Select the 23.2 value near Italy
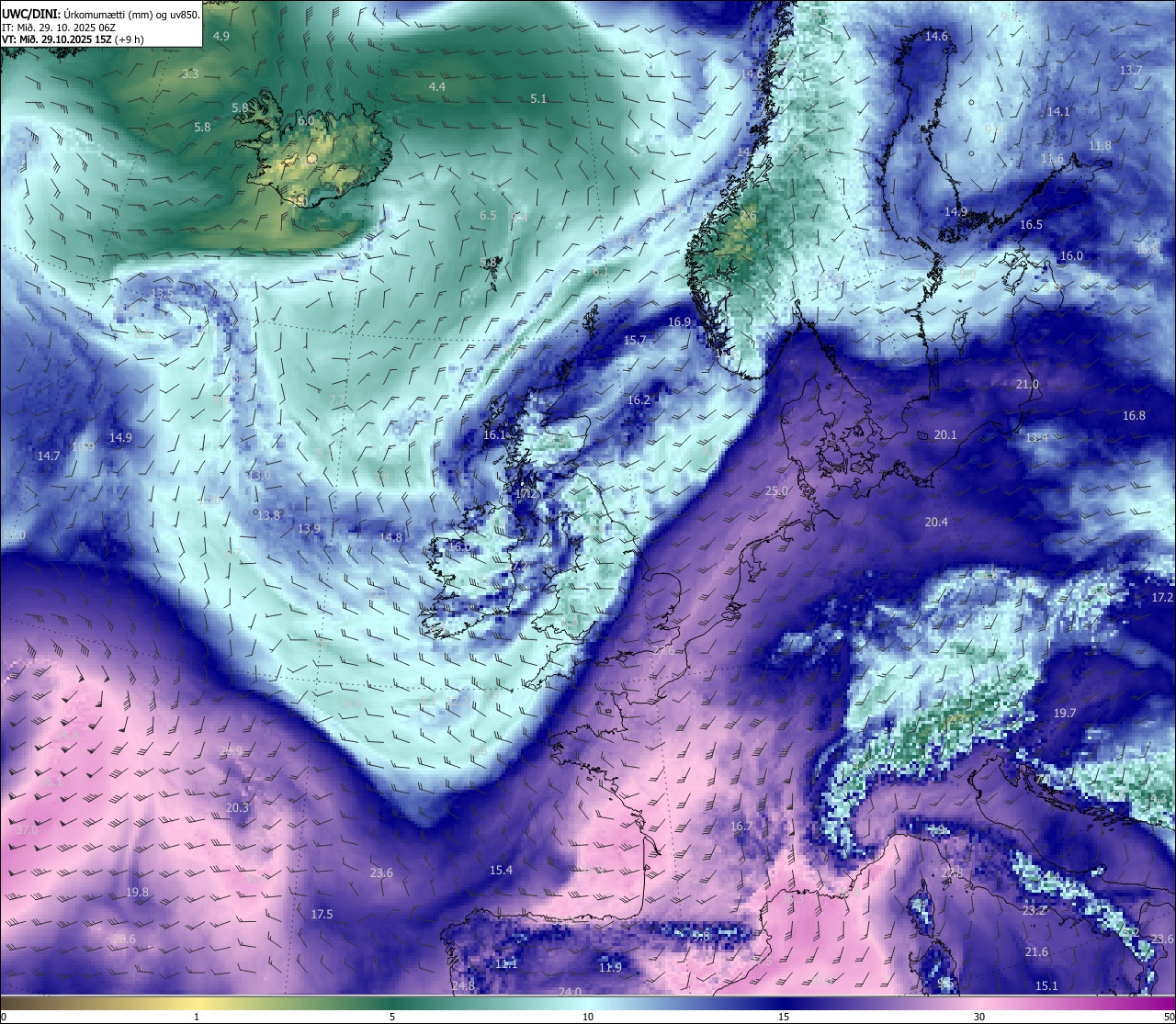 pos(1035,911)
